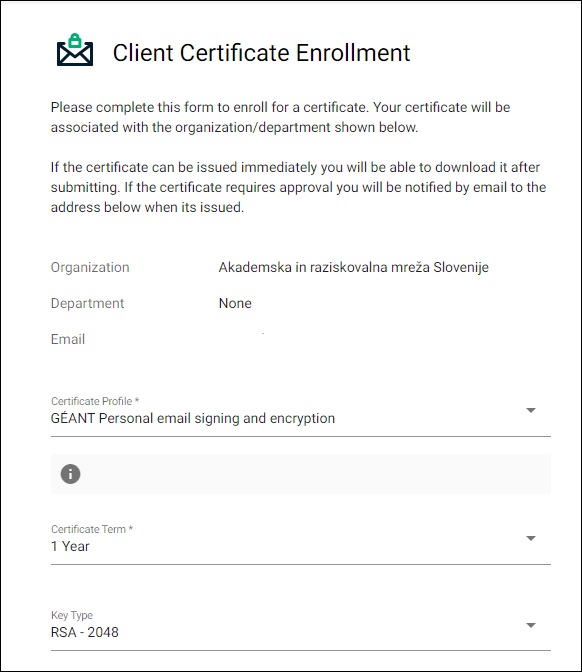Click the Certificate Term field label
This screenshot has width=582, height=672.
point(92,529)
